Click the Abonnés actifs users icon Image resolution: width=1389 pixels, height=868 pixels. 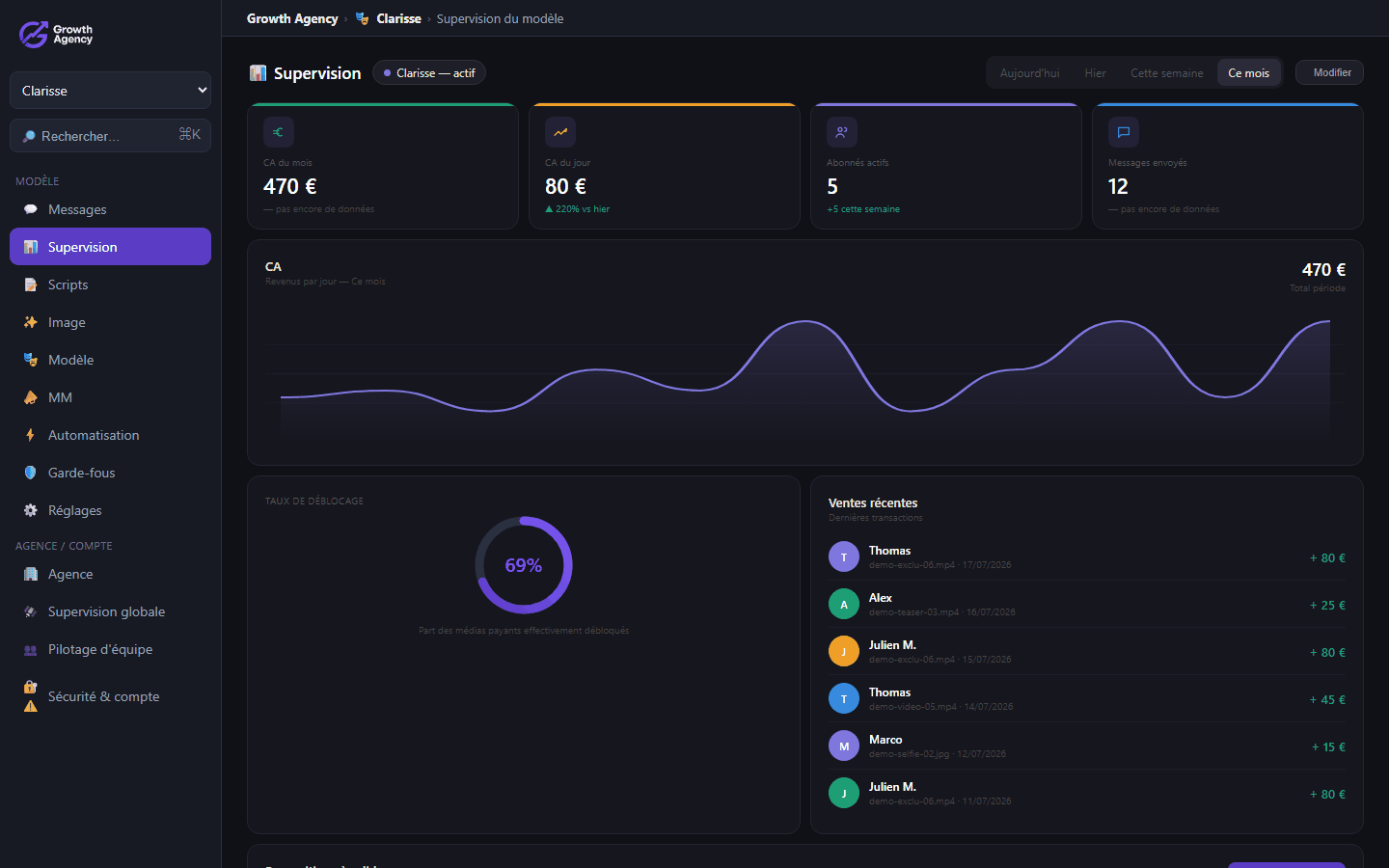click(842, 132)
